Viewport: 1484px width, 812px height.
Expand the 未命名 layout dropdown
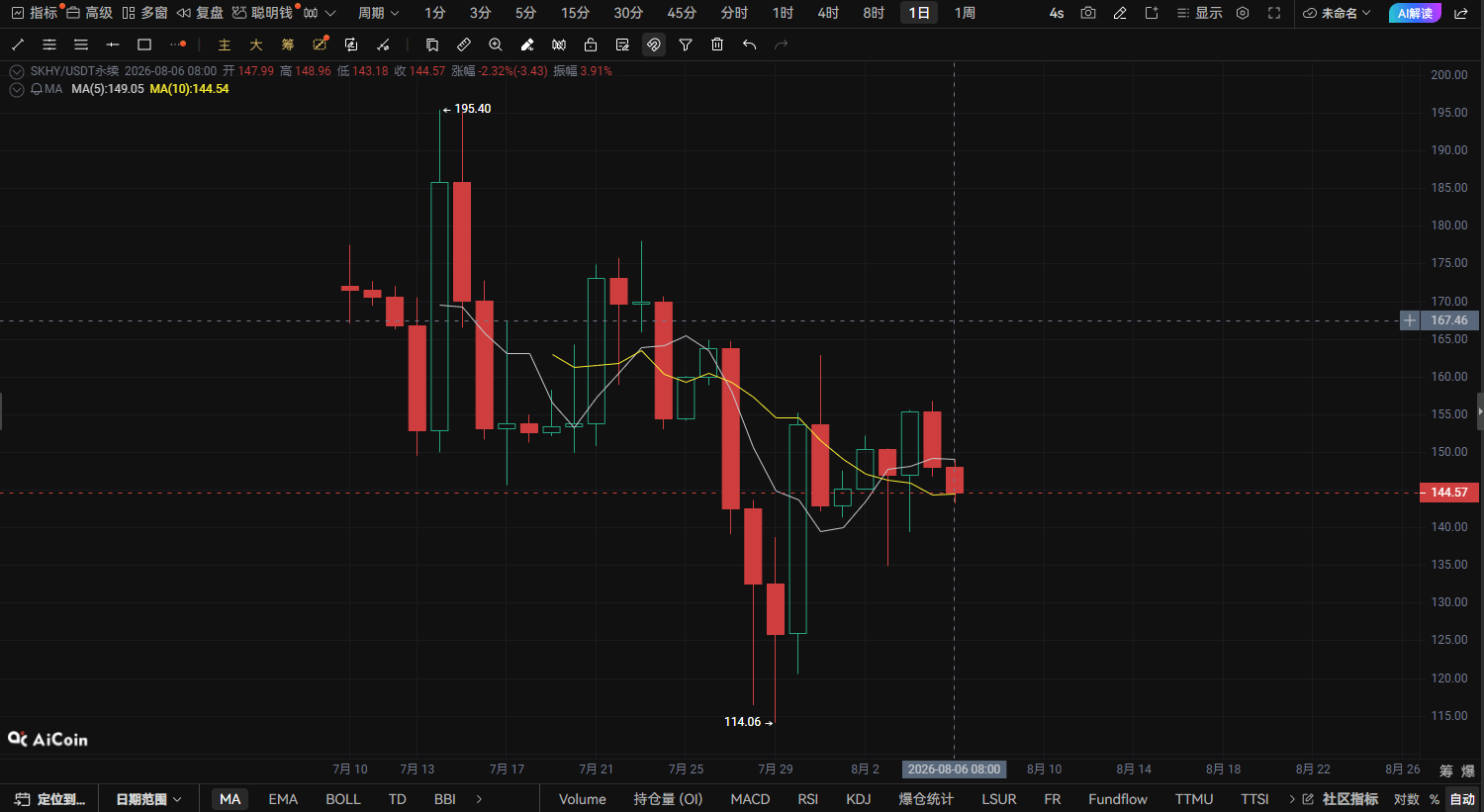coord(1337,13)
